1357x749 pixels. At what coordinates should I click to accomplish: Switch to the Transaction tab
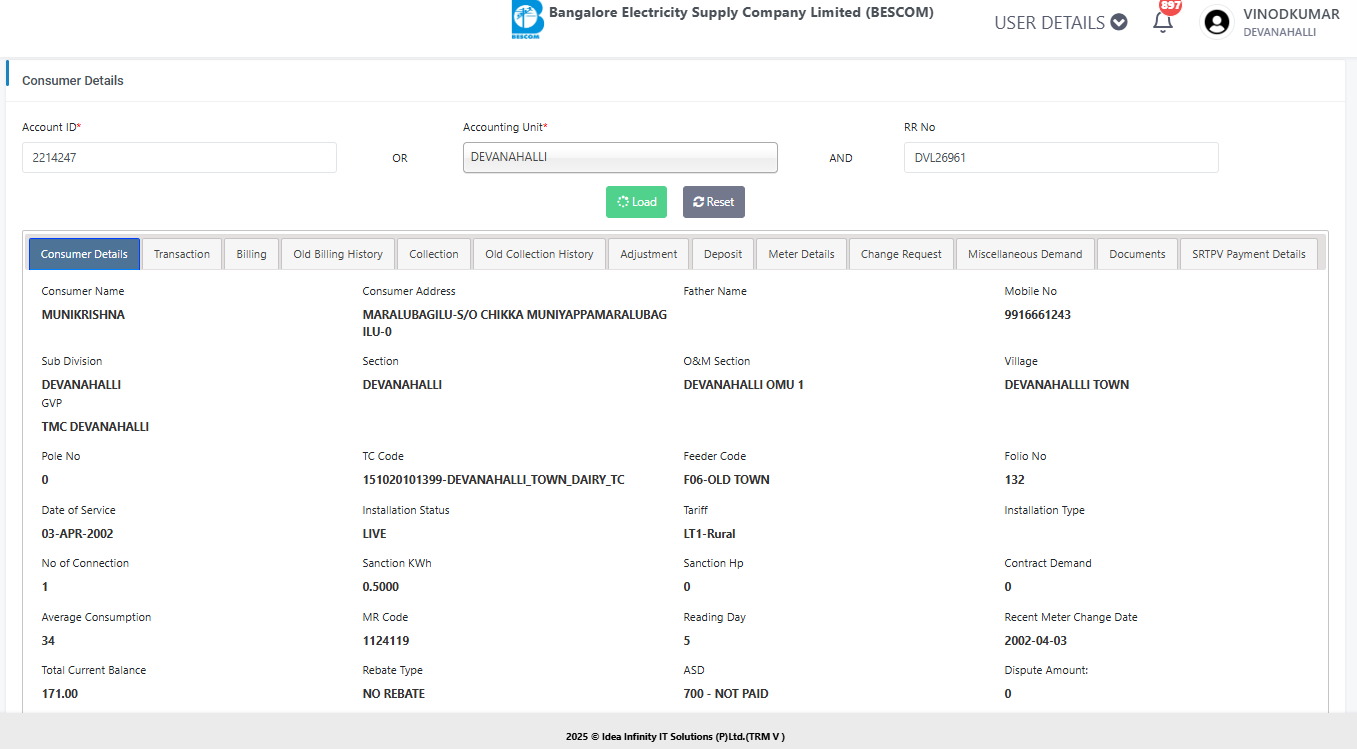182,254
